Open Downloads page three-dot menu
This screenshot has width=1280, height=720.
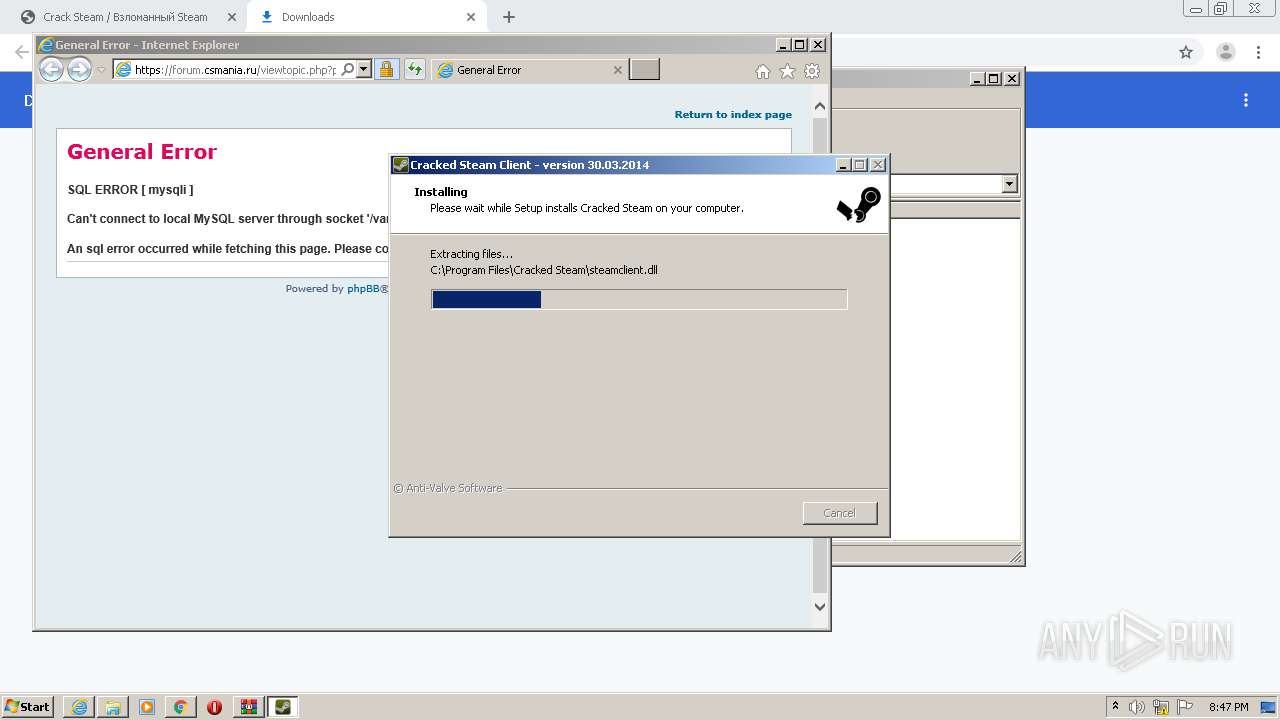tap(1246, 100)
